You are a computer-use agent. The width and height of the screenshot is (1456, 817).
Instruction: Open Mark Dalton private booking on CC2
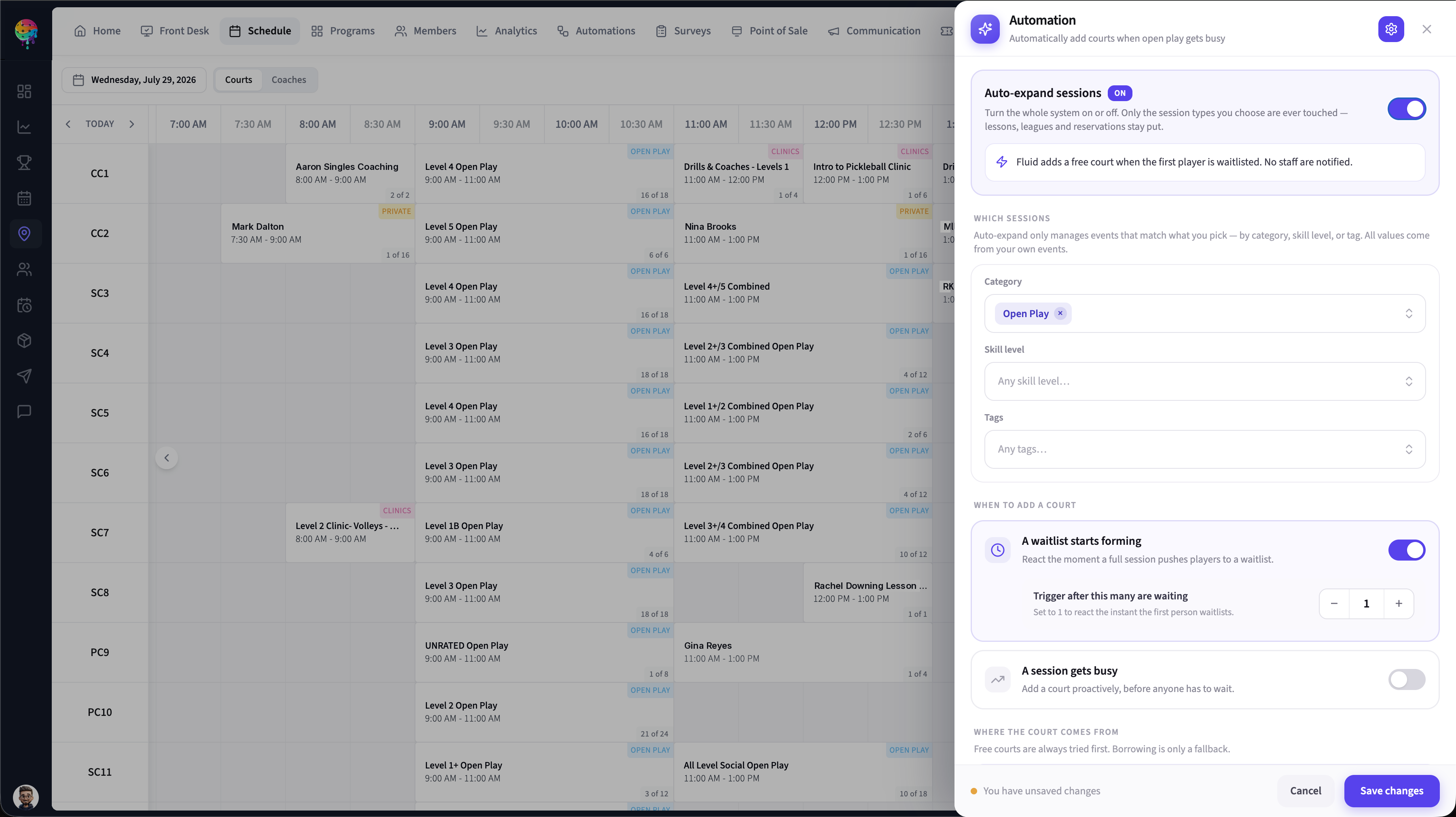[317, 233]
